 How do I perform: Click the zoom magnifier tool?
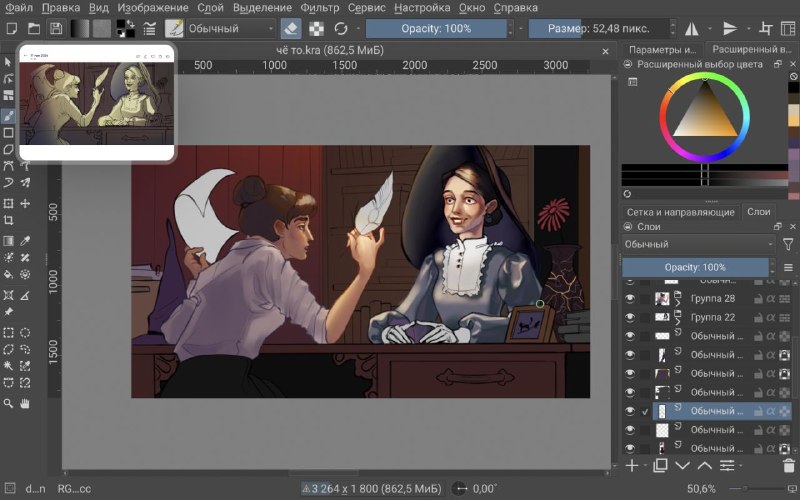(x=8, y=404)
